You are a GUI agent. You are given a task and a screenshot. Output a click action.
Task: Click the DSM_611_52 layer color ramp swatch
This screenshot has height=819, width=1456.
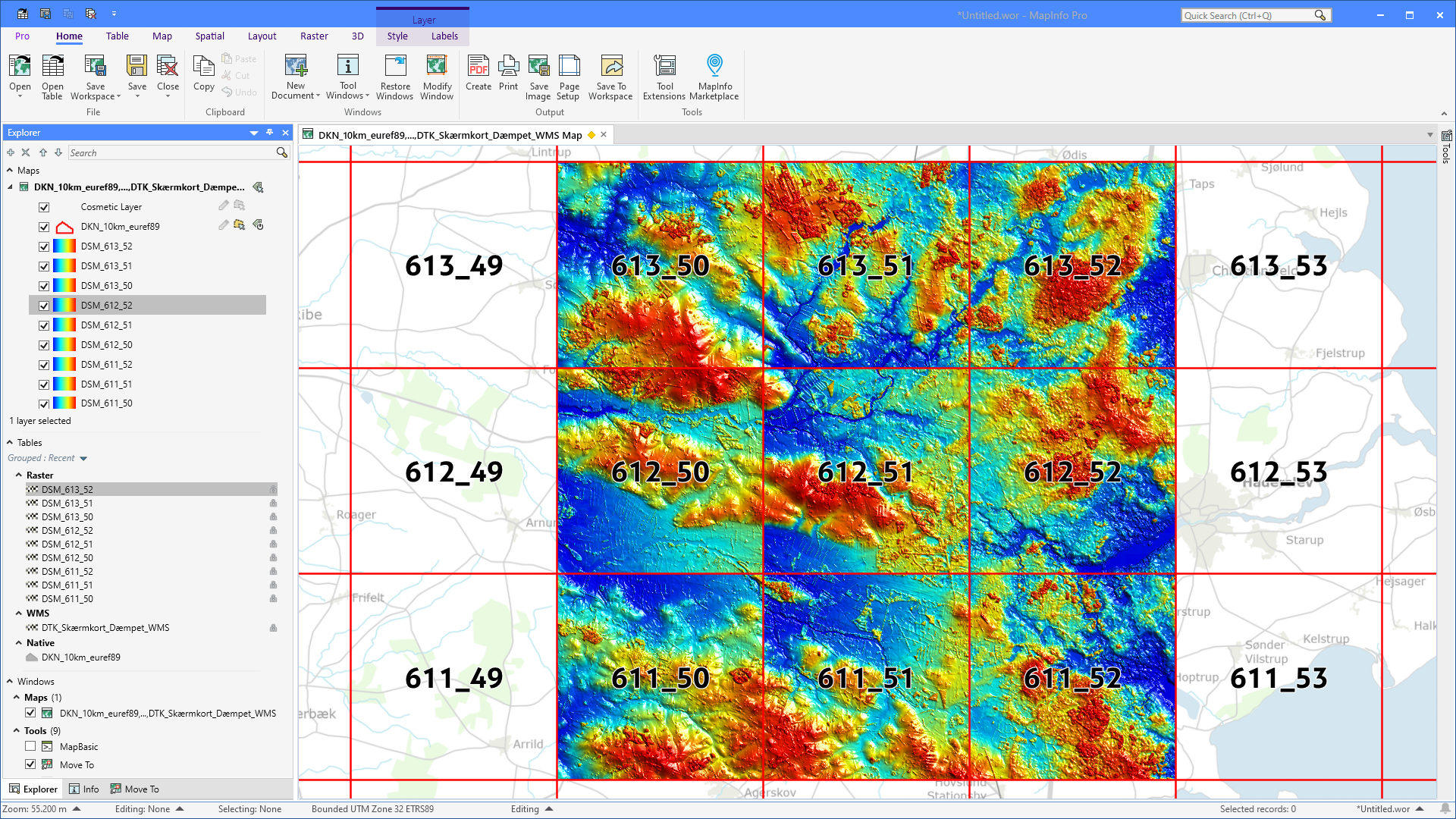[64, 365]
